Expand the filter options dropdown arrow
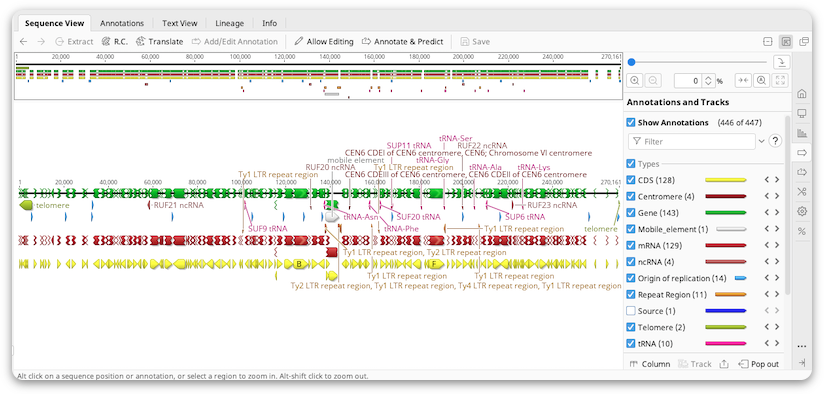The width and height of the screenshot is (824, 394). pos(761,141)
